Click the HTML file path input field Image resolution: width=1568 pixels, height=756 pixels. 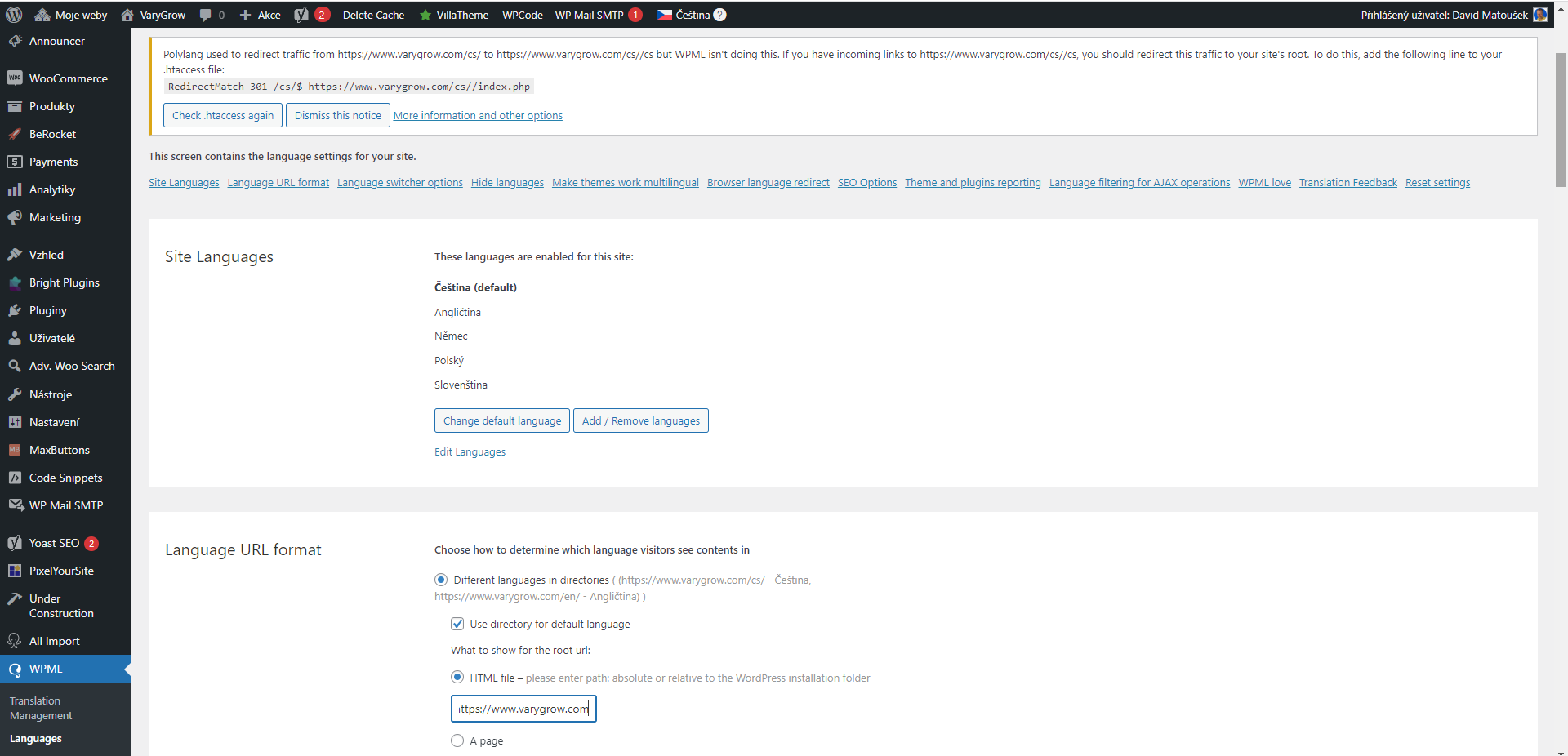[523, 709]
